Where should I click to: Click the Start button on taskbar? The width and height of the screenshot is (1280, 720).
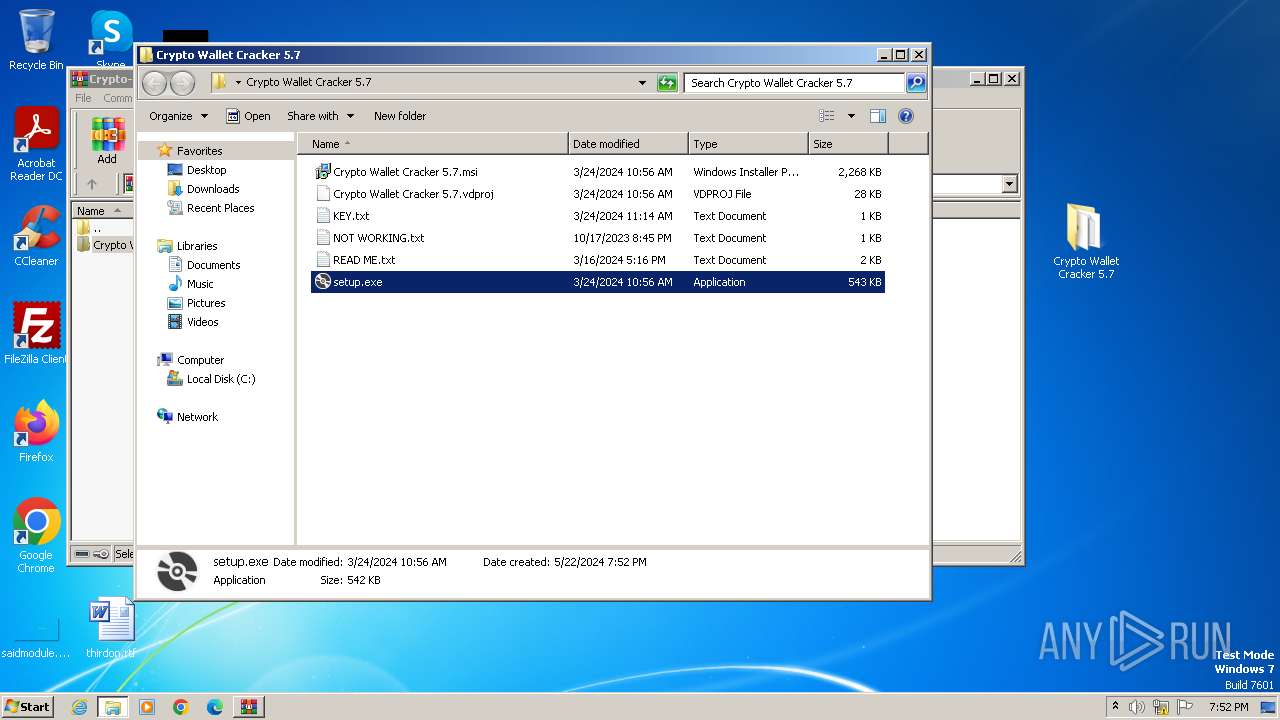[27, 707]
